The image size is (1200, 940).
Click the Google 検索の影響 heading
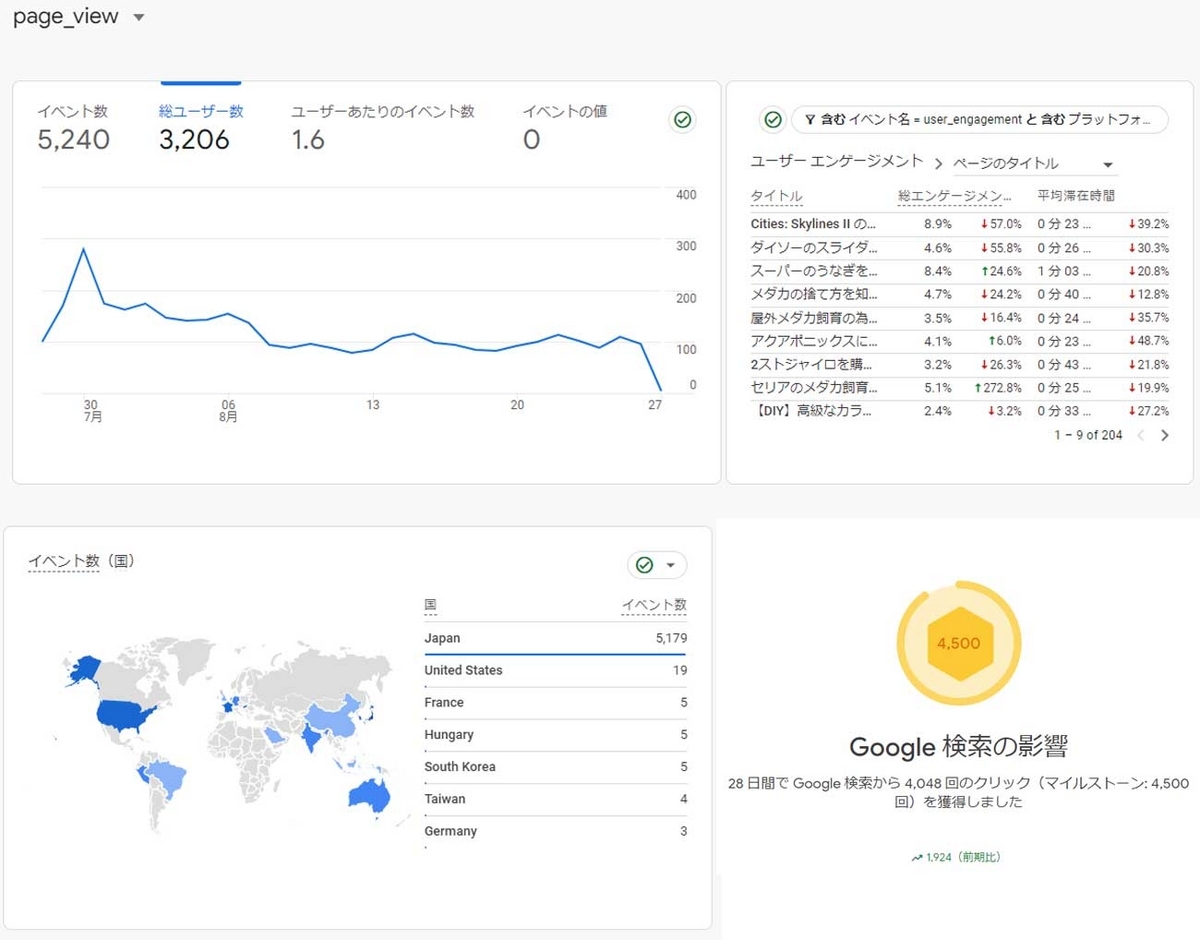click(958, 747)
